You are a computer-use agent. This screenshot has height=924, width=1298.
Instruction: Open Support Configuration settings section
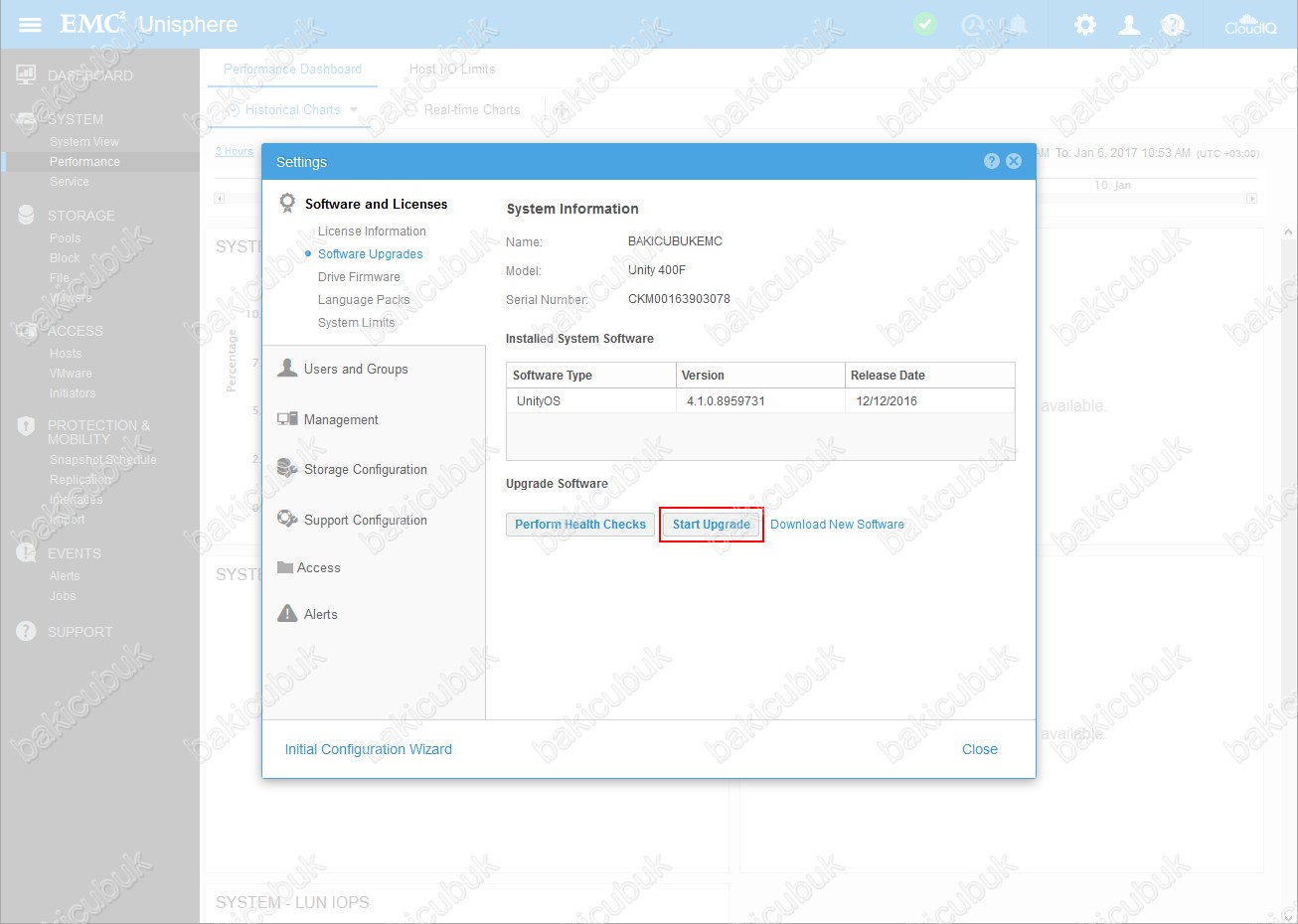pos(366,520)
